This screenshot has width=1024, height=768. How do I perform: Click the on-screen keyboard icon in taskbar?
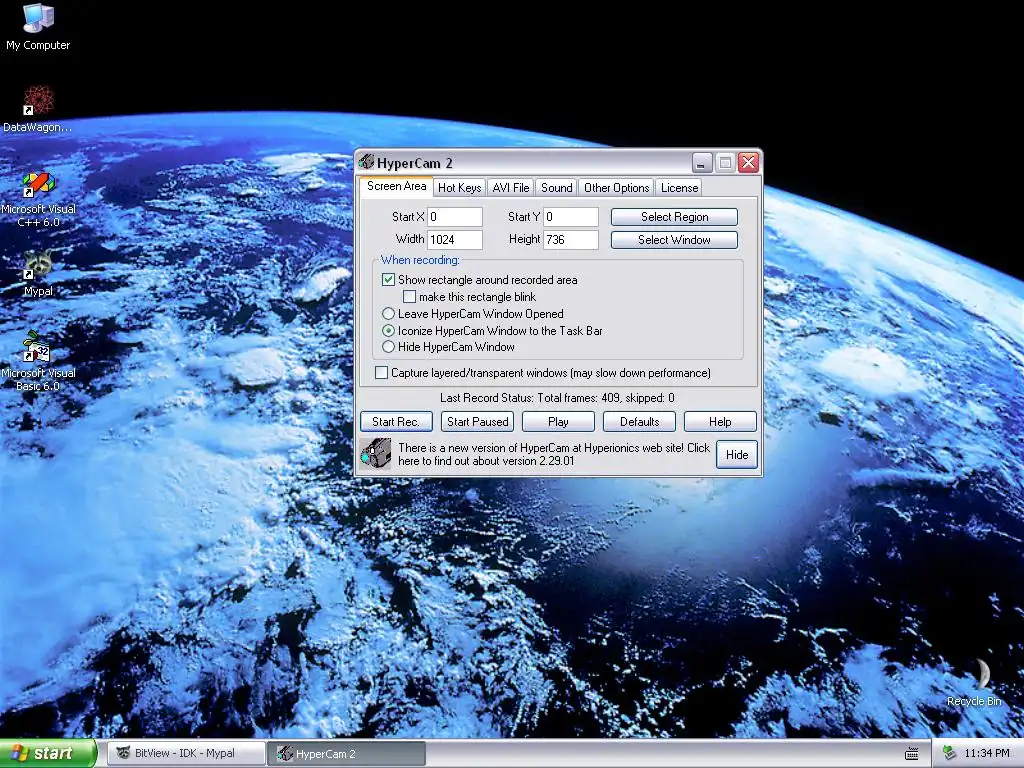tap(912, 754)
